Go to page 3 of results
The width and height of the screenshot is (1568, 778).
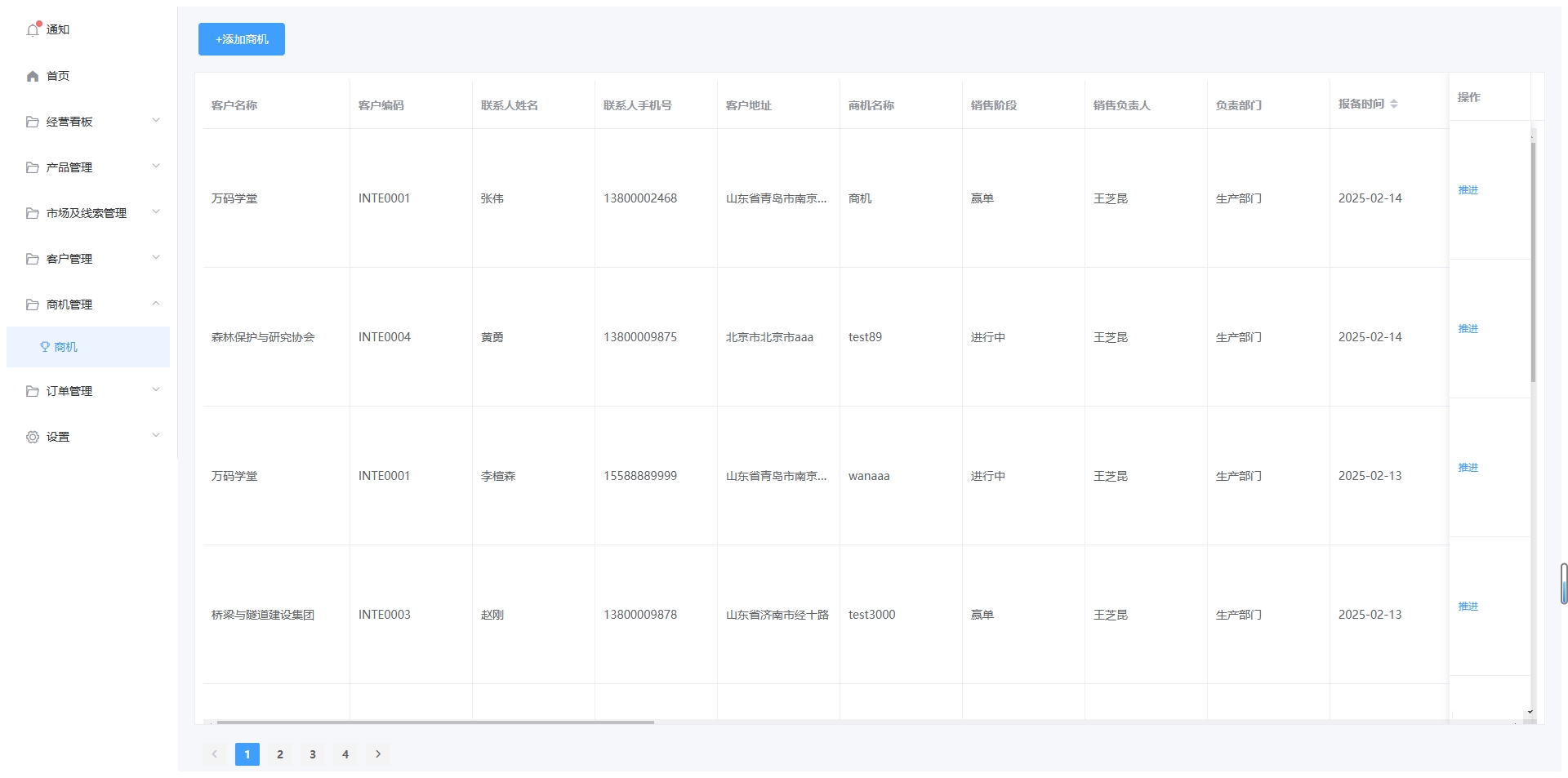[x=313, y=754]
